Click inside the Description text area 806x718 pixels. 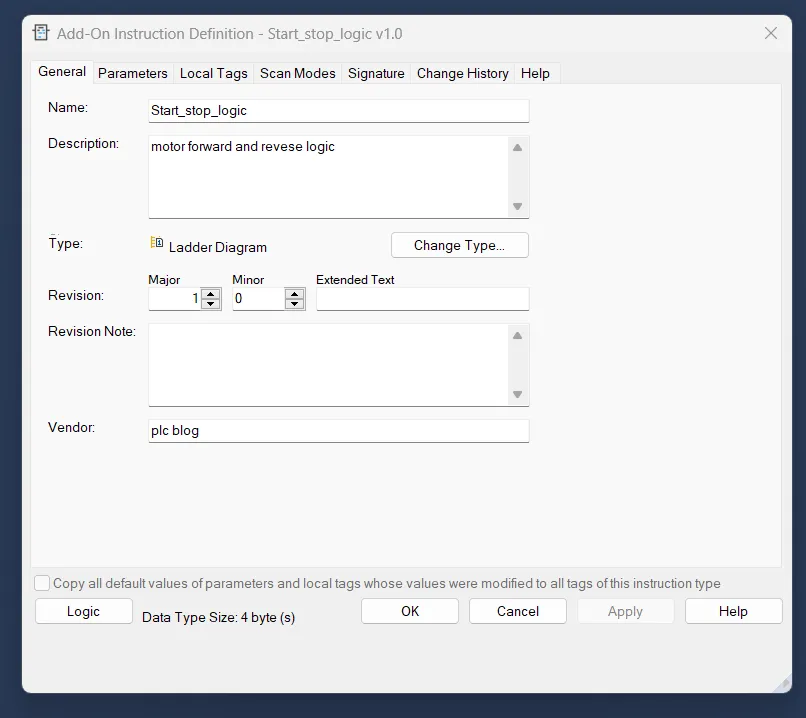329,177
